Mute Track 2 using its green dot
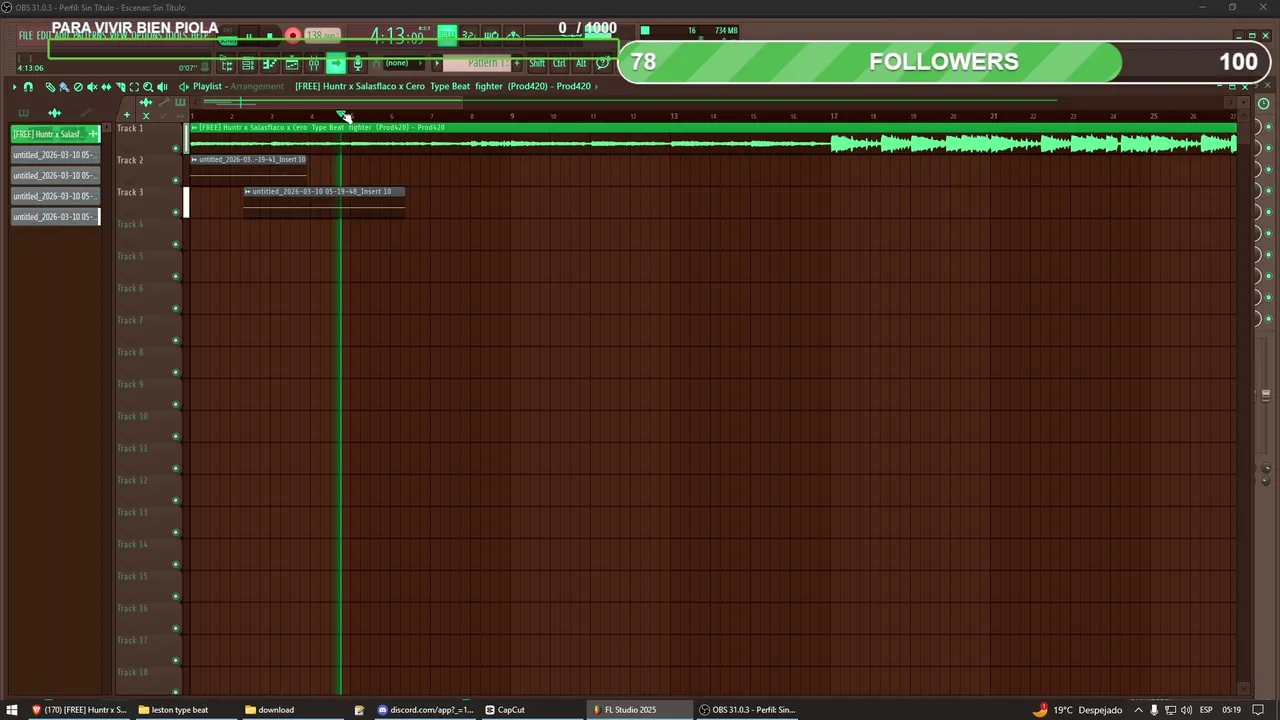 pos(176,181)
